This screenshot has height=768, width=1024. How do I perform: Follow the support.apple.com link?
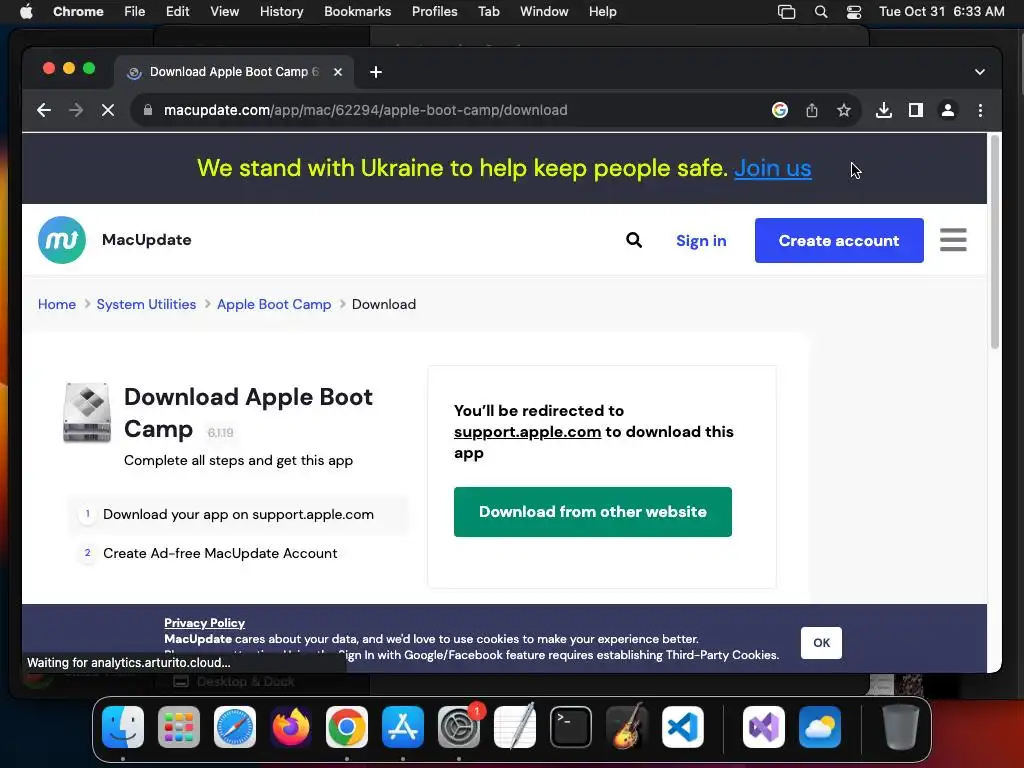[527, 432]
